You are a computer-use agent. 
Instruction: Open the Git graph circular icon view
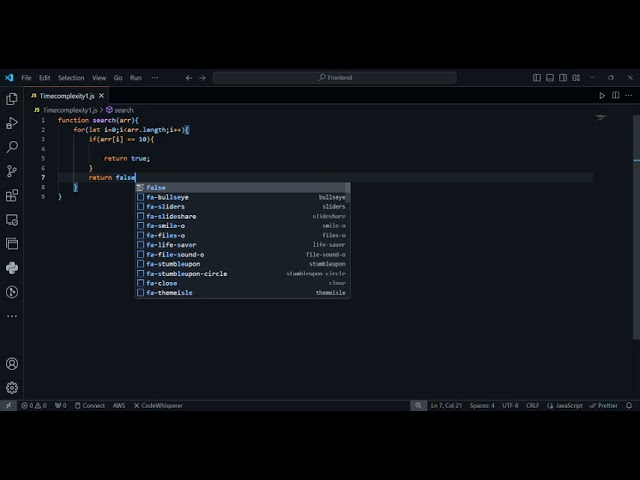[x=12, y=292]
